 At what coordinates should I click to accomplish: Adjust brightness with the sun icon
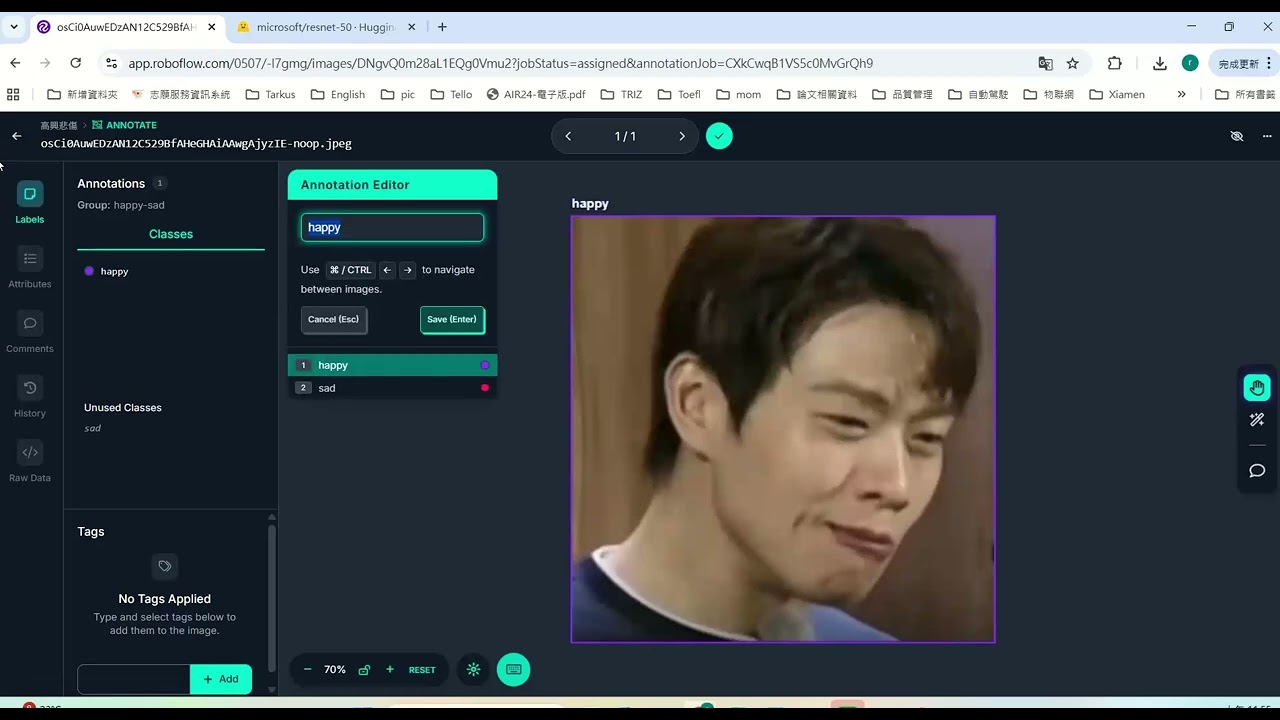[x=473, y=670]
